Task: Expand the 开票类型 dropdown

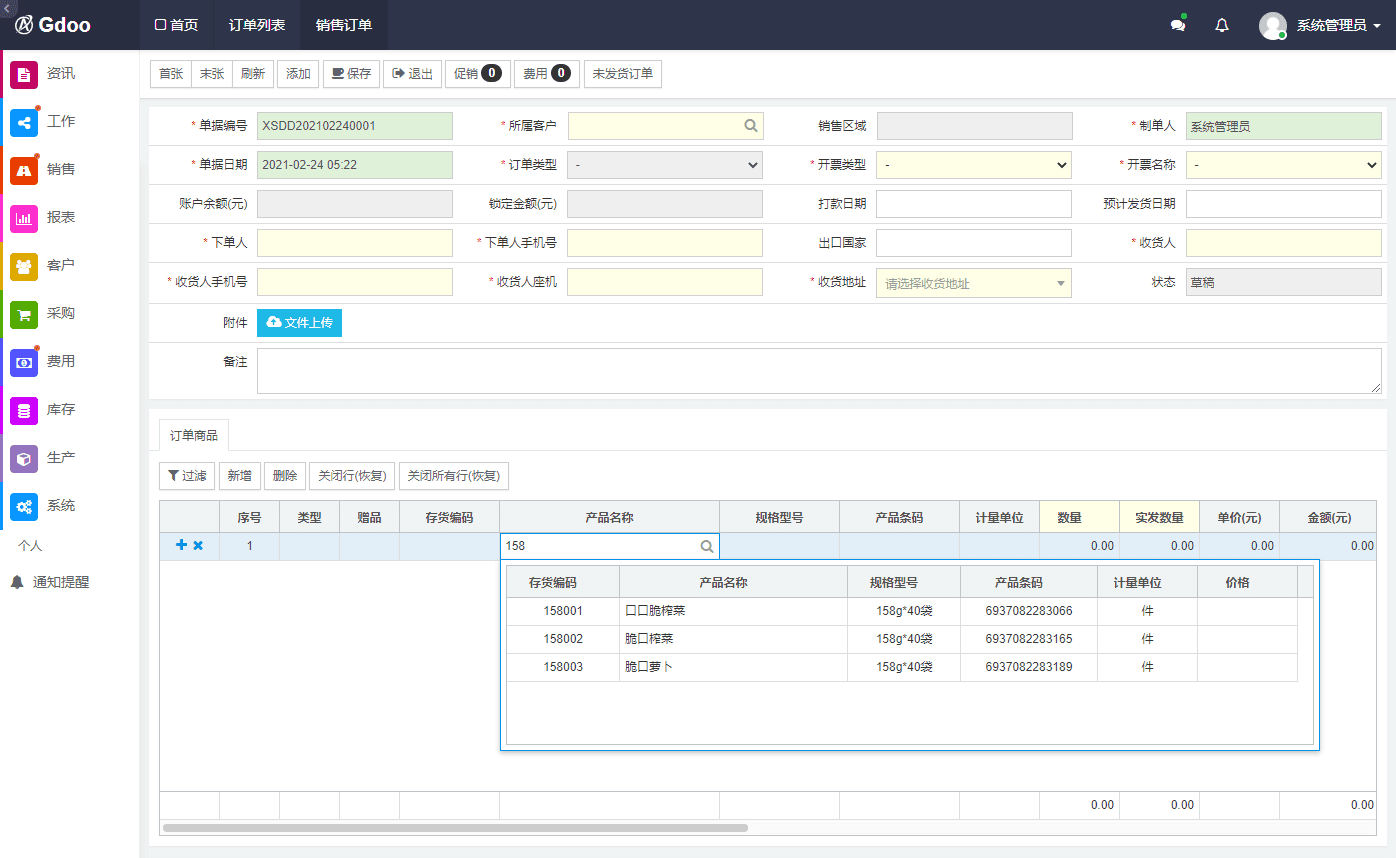Action: click(974, 165)
